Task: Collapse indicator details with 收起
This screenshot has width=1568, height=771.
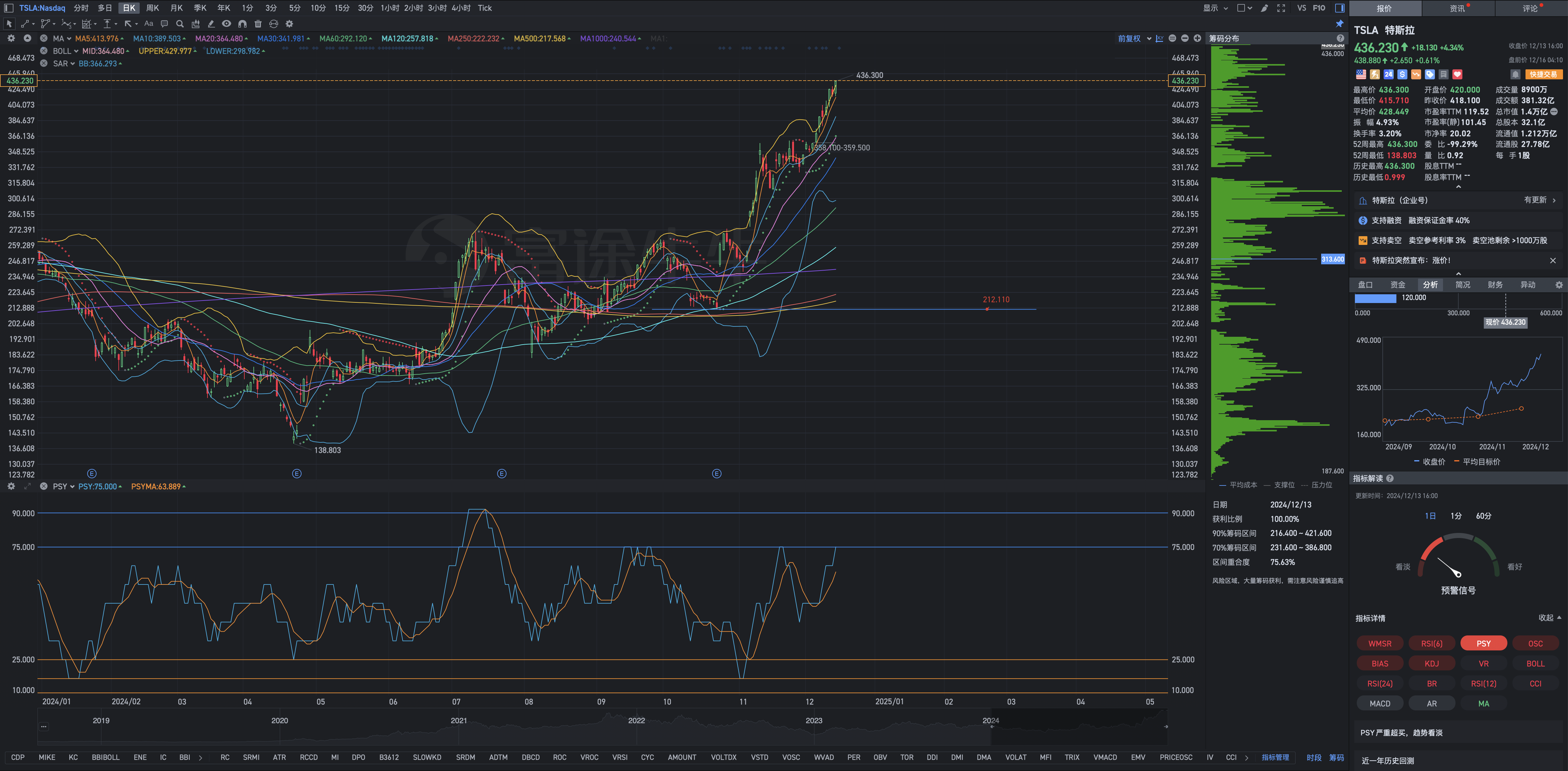Action: (x=1550, y=618)
